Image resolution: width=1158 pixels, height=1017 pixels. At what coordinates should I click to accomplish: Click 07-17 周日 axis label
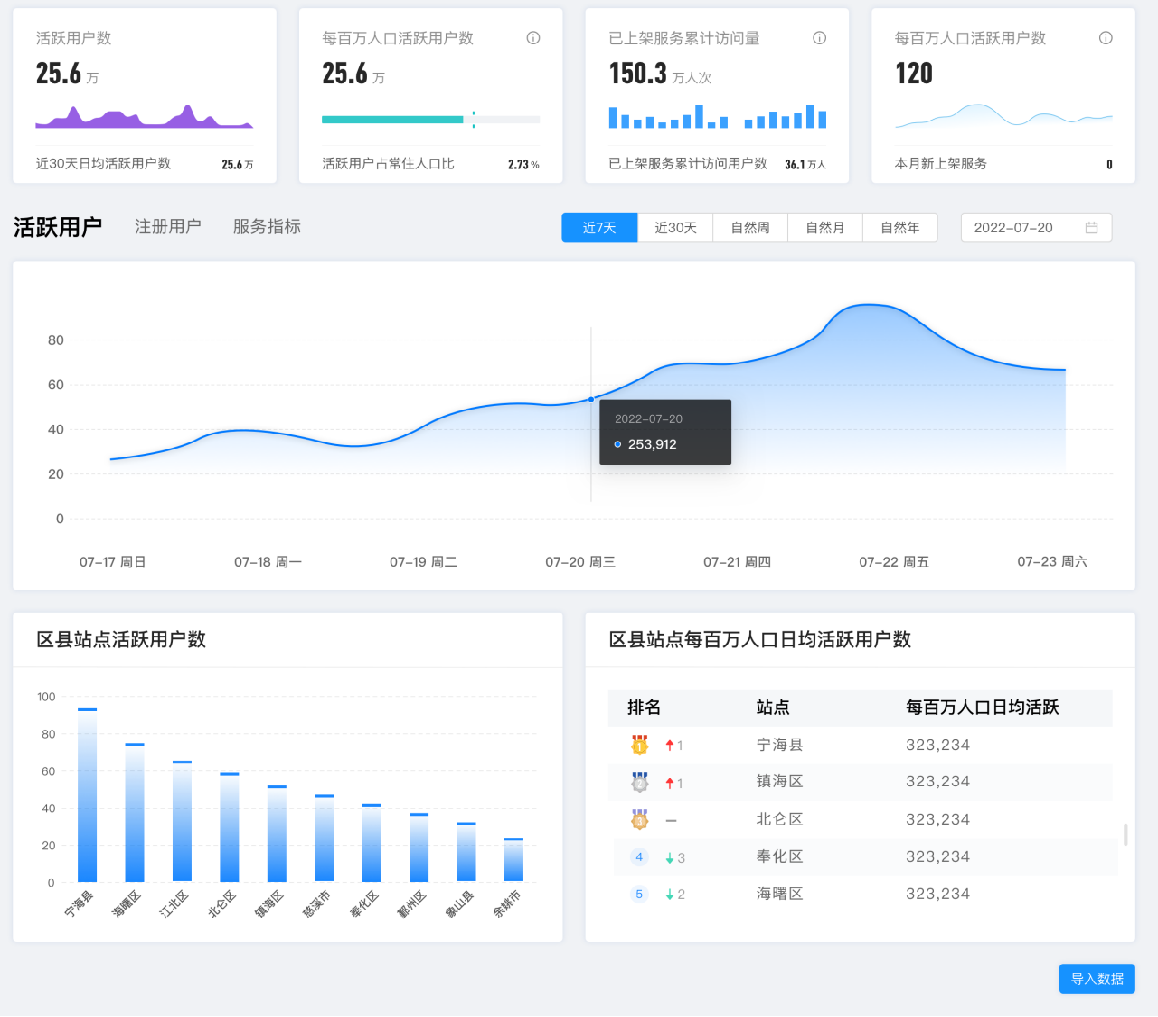[x=112, y=562]
